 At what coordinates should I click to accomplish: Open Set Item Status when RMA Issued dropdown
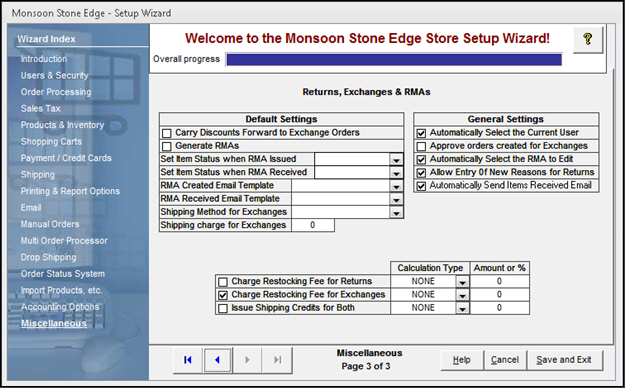[396, 160]
